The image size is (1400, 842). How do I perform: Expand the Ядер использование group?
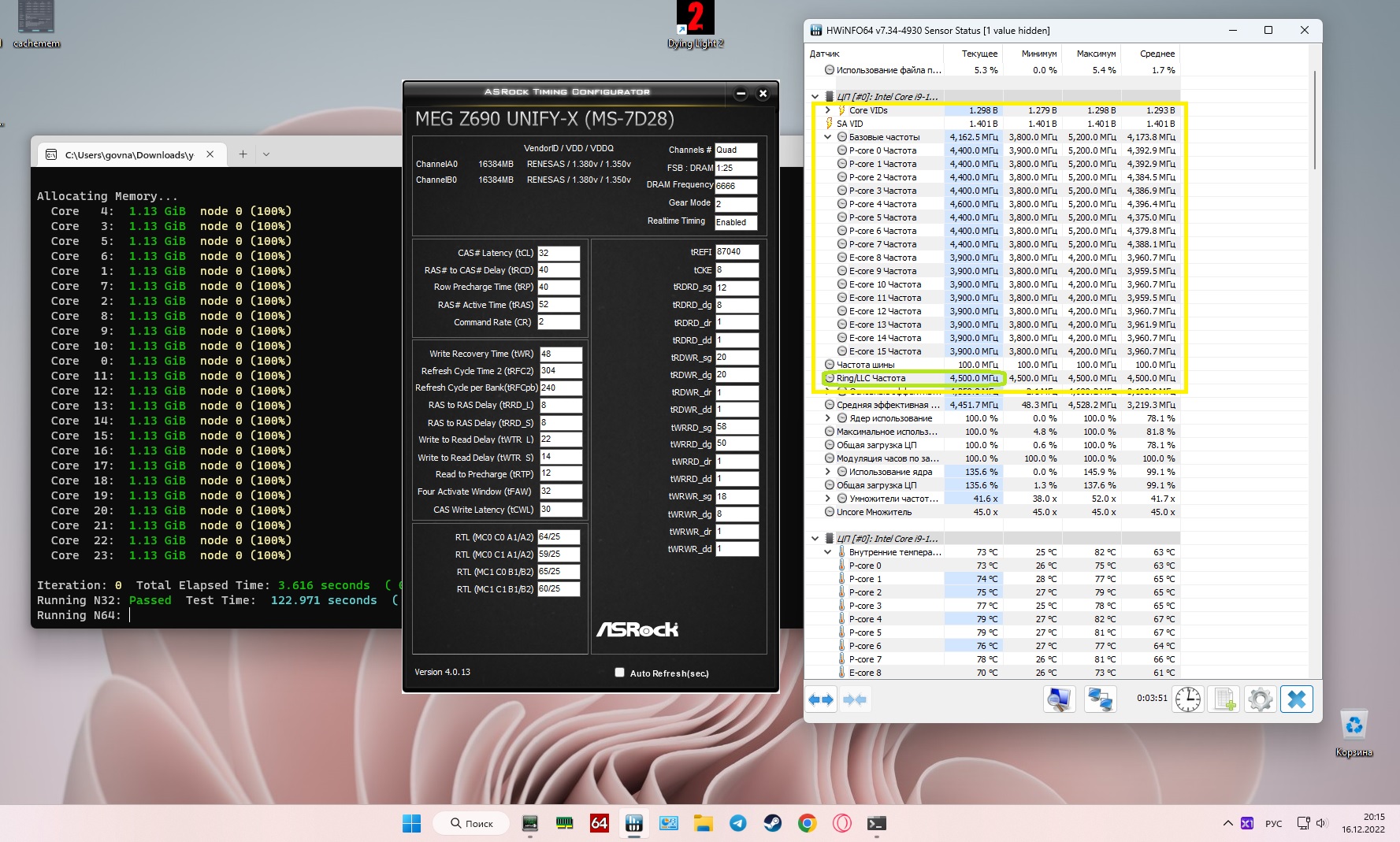[x=827, y=418]
